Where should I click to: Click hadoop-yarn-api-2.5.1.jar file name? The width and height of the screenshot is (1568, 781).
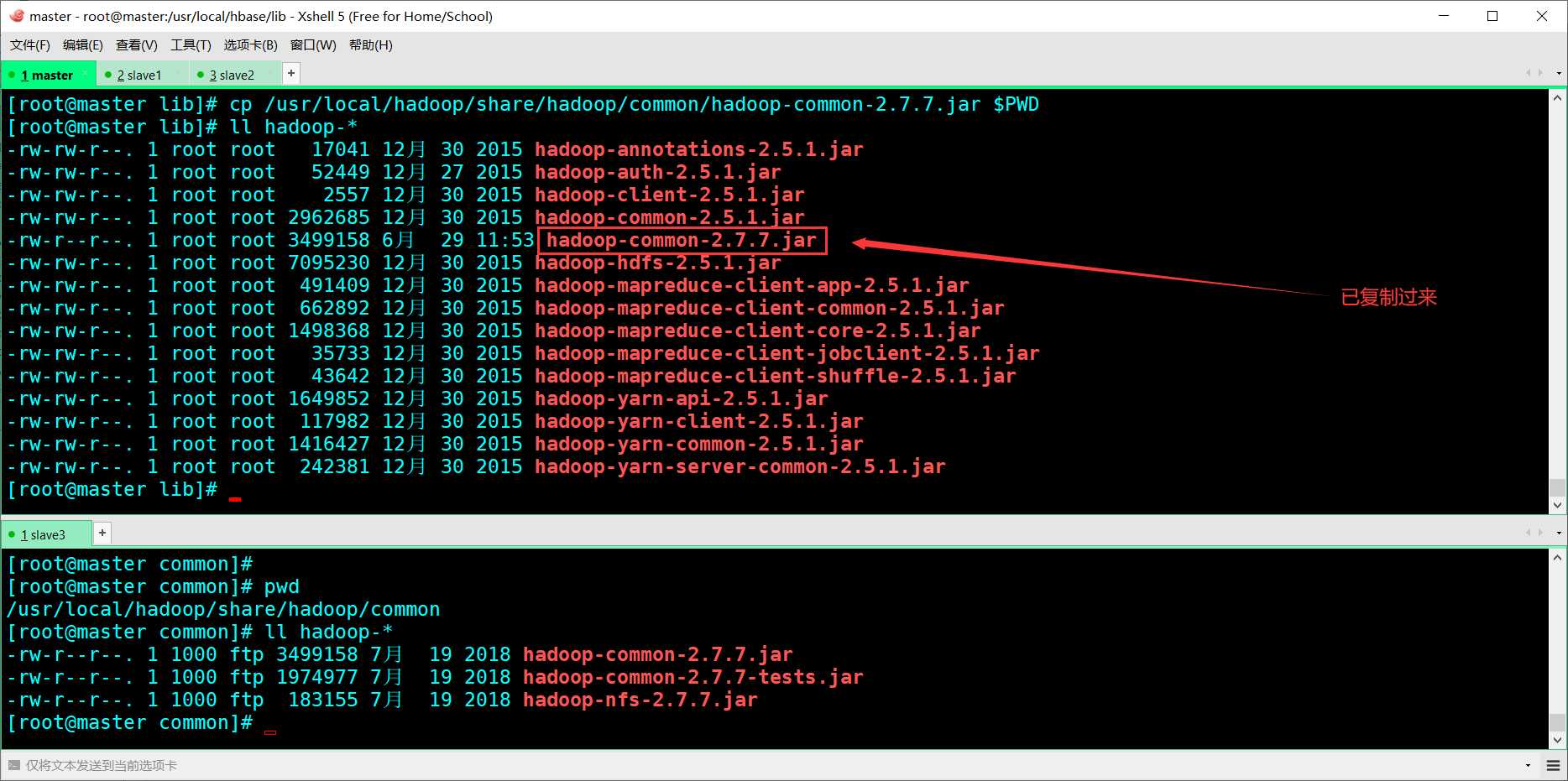click(x=682, y=398)
